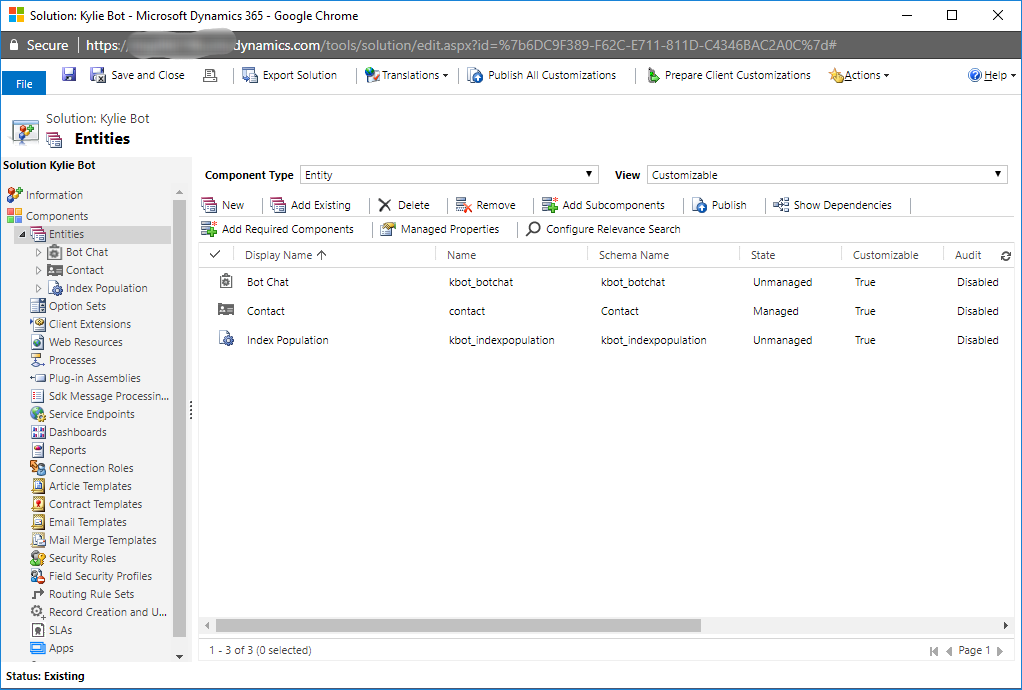Select Components in sidebar

(48, 216)
